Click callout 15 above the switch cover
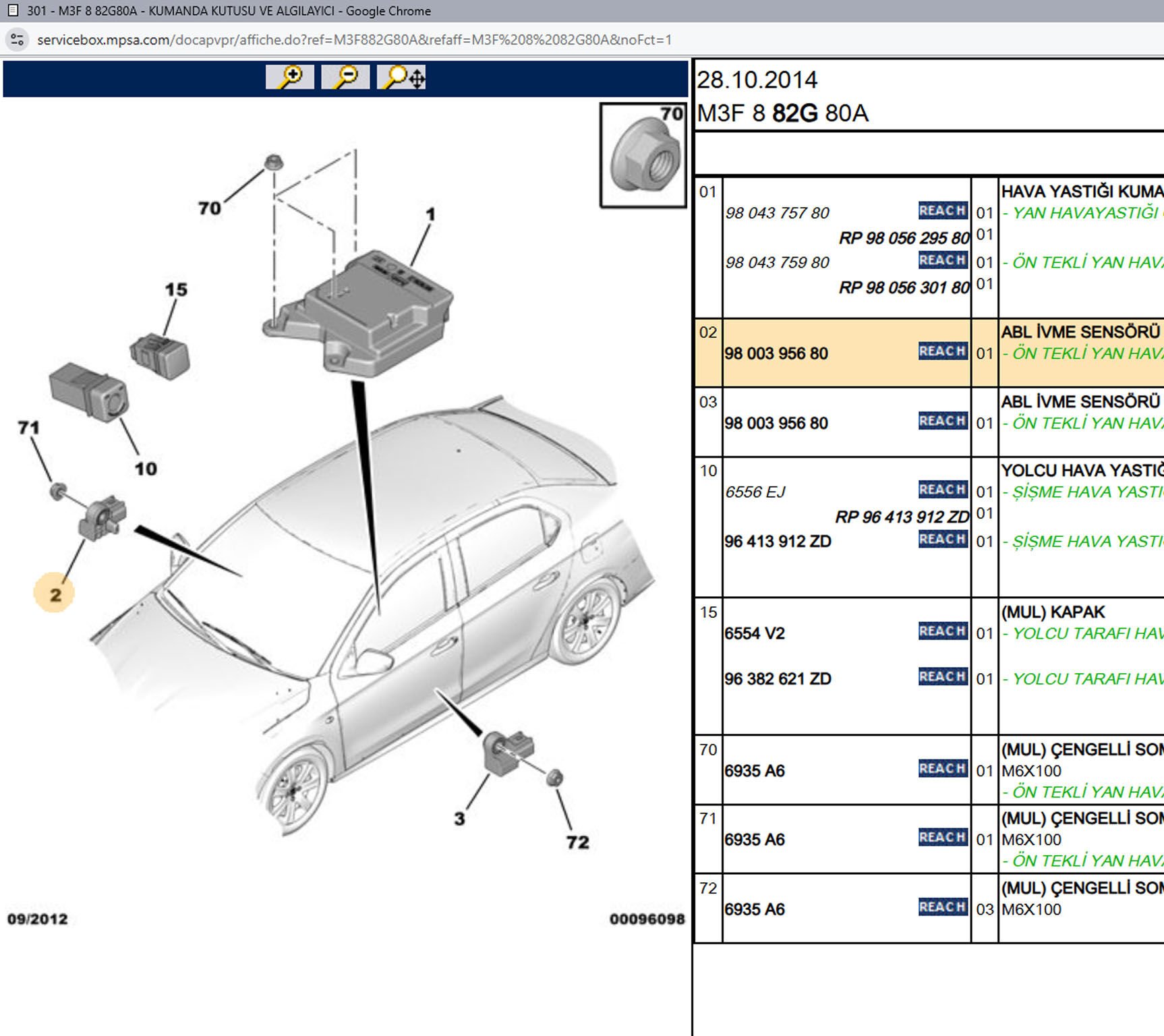The image size is (1164, 1036). click(x=176, y=289)
